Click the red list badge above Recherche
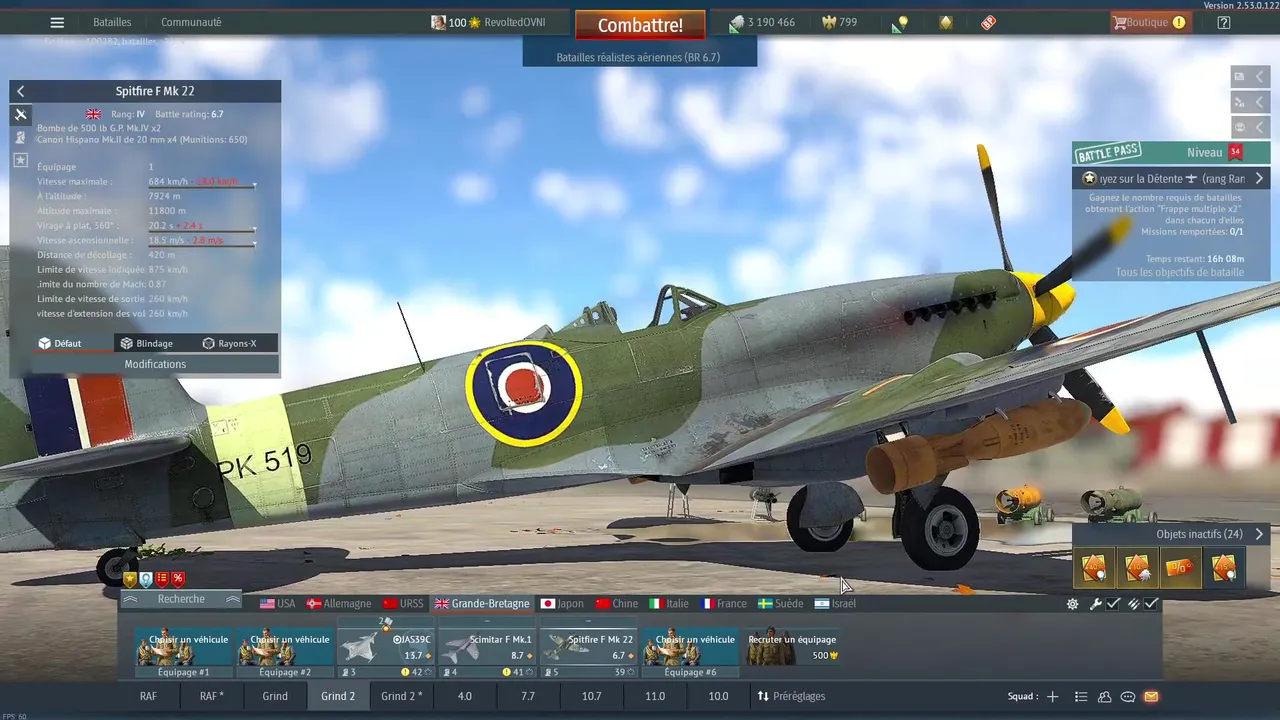1280x720 pixels. tap(162, 579)
